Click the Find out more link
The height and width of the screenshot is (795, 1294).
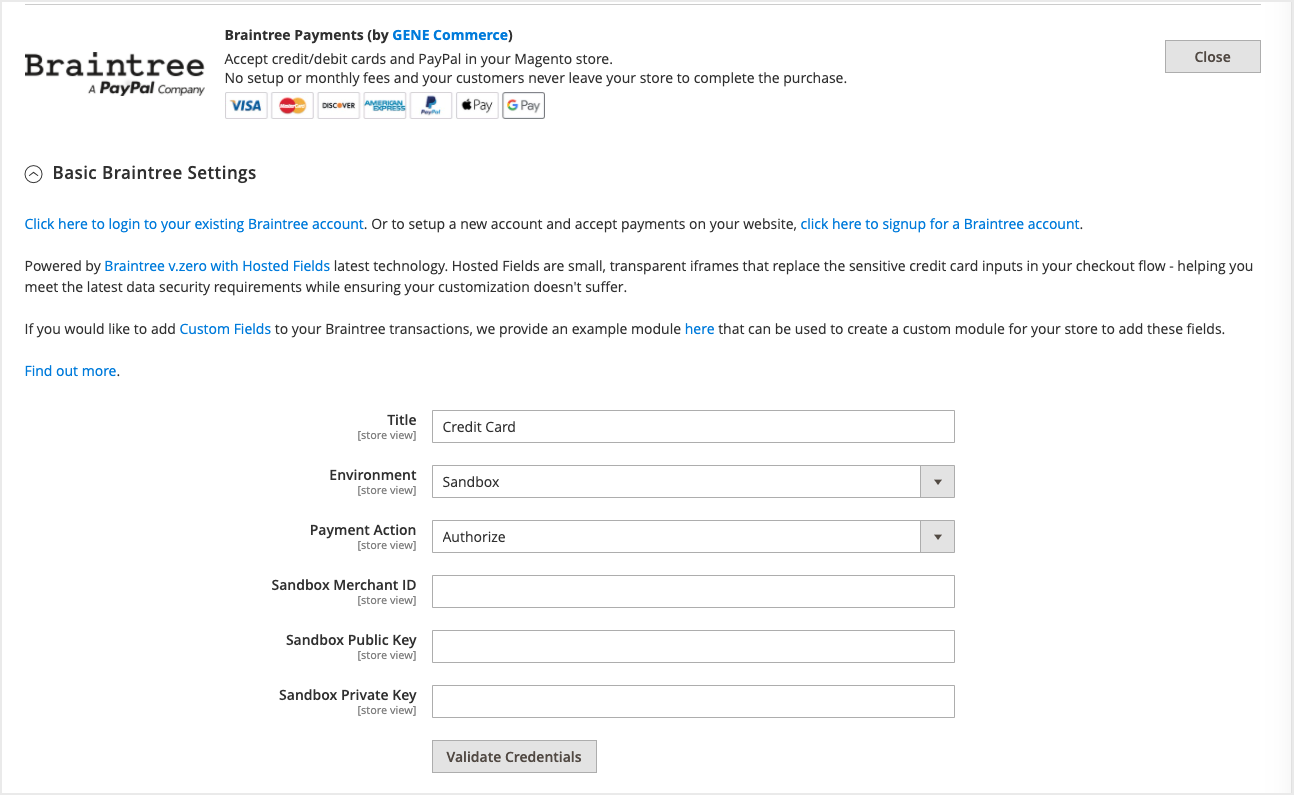[x=71, y=371]
